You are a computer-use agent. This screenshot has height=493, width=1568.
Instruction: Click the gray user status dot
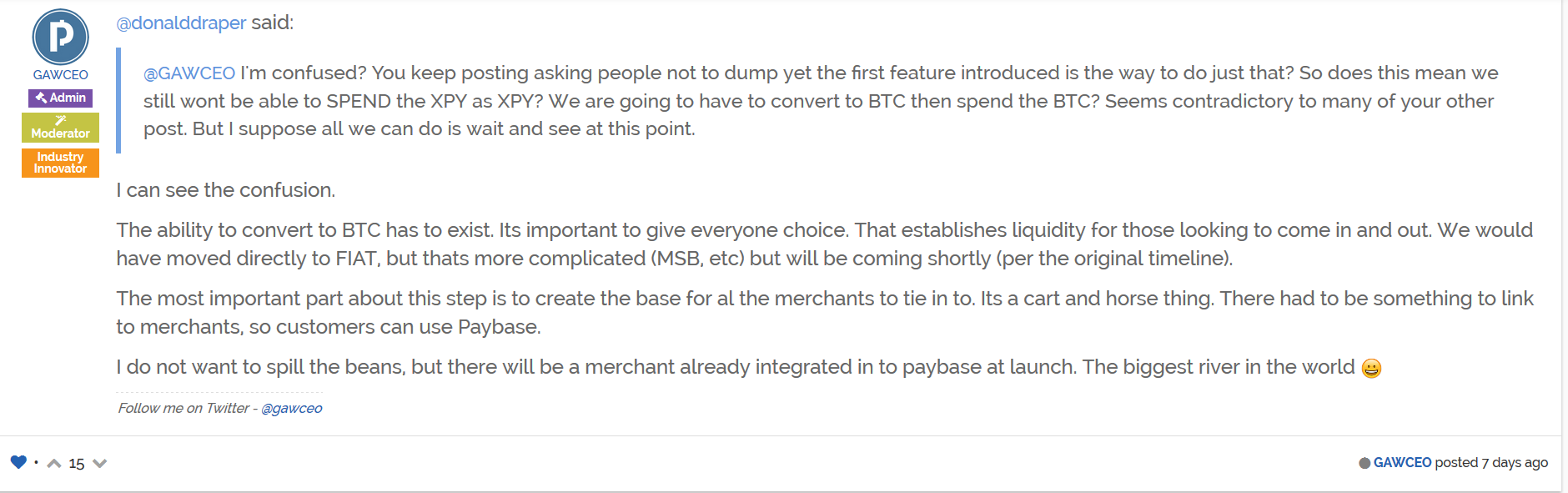coord(1364,463)
